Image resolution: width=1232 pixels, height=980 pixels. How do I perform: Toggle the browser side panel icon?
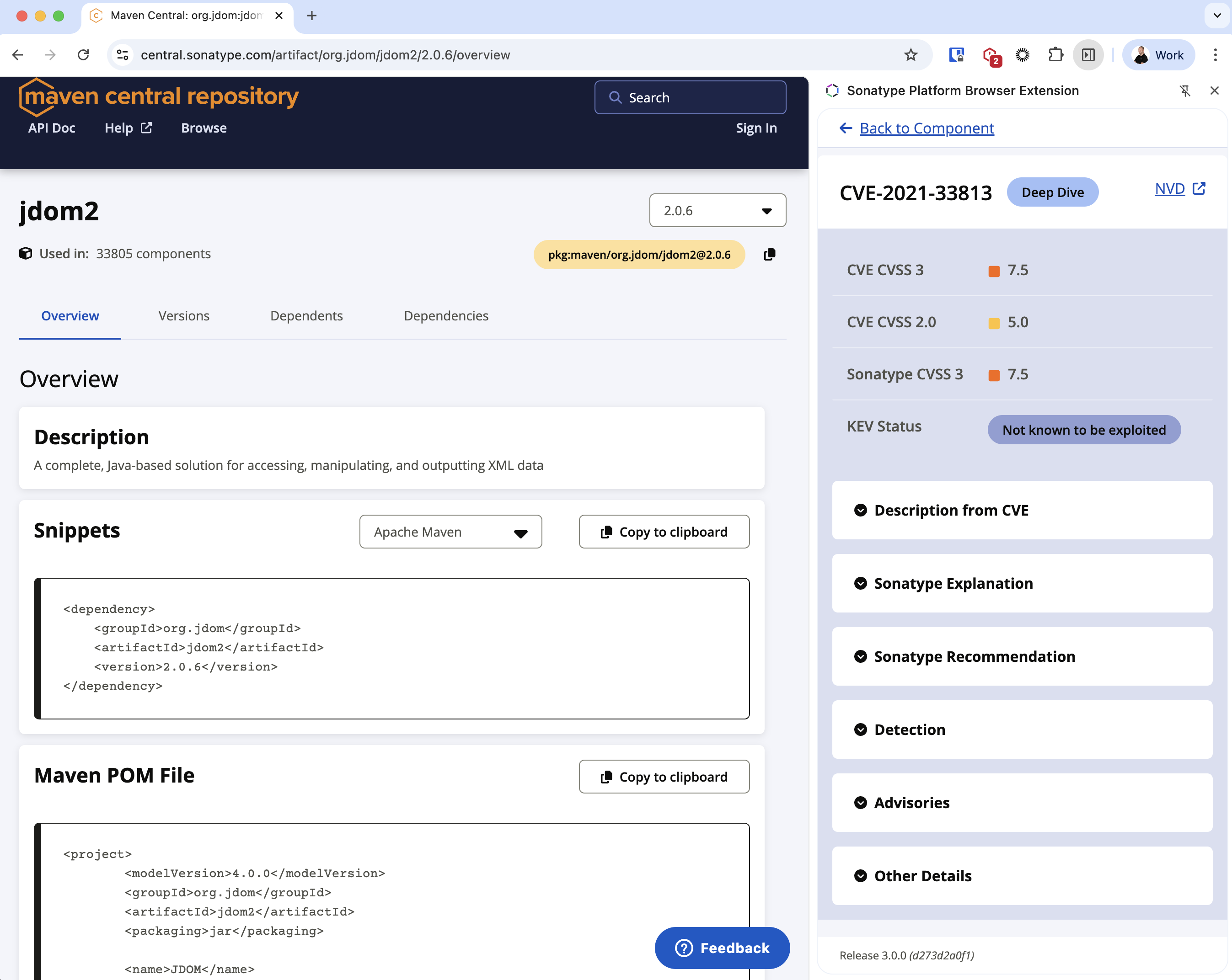1088,55
